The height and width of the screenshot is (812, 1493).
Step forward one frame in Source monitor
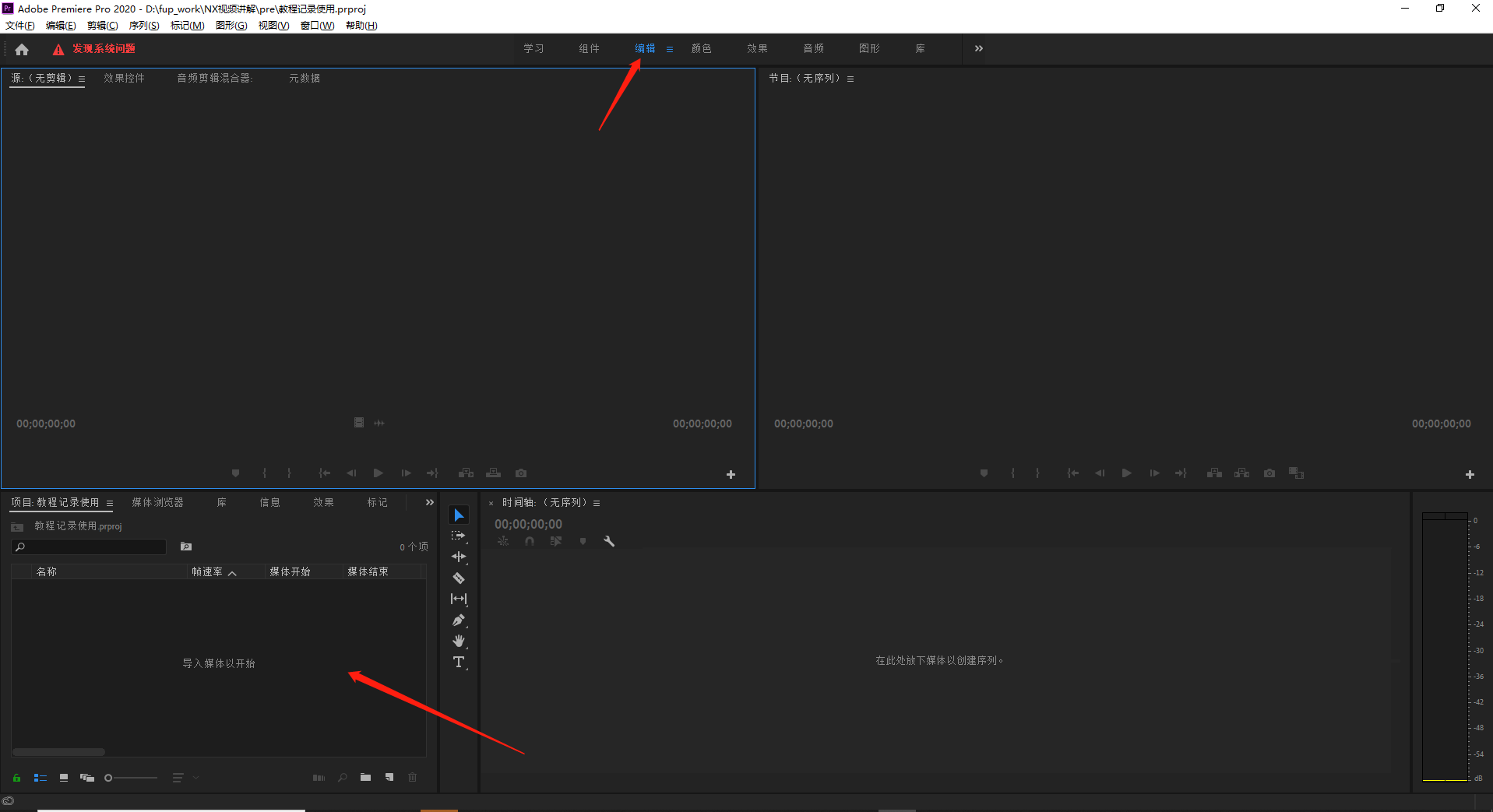[x=406, y=473]
